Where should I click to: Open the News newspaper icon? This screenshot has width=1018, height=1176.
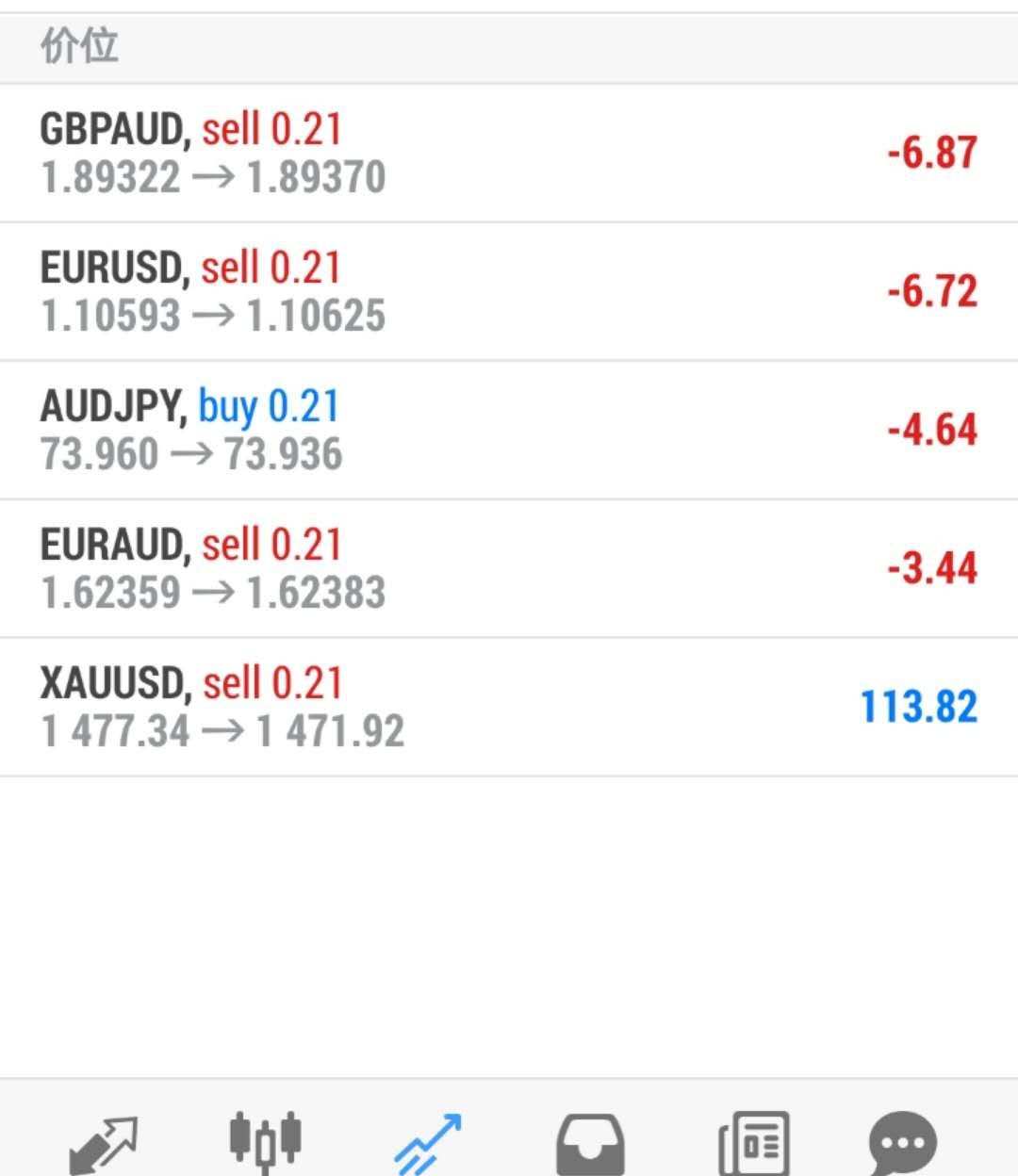point(753,1143)
